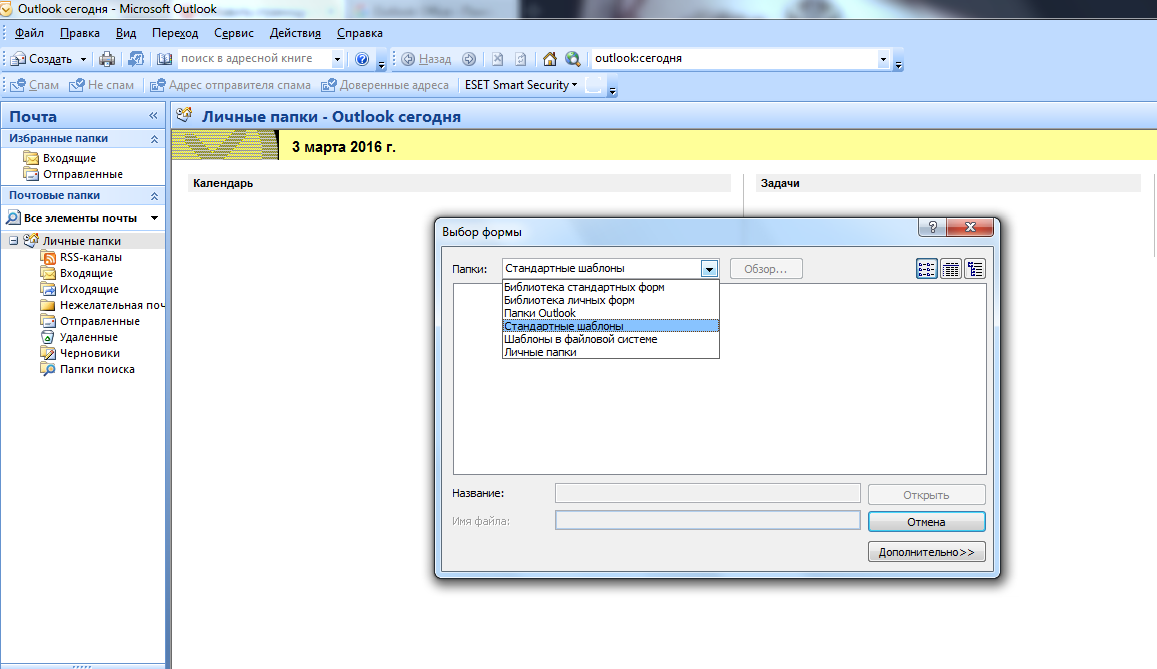This screenshot has height=669, width=1157.
Task: Open the Сервис menu
Action: (234, 33)
